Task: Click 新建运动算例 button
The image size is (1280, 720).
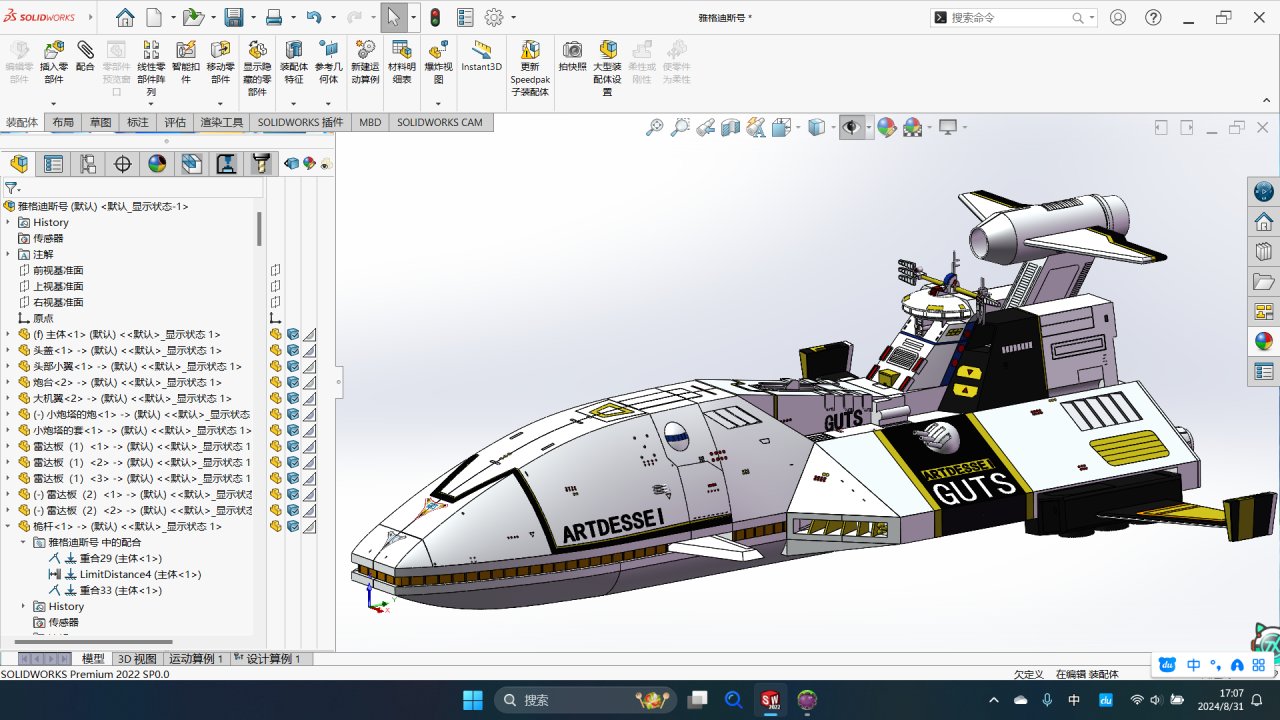Action: click(365, 50)
